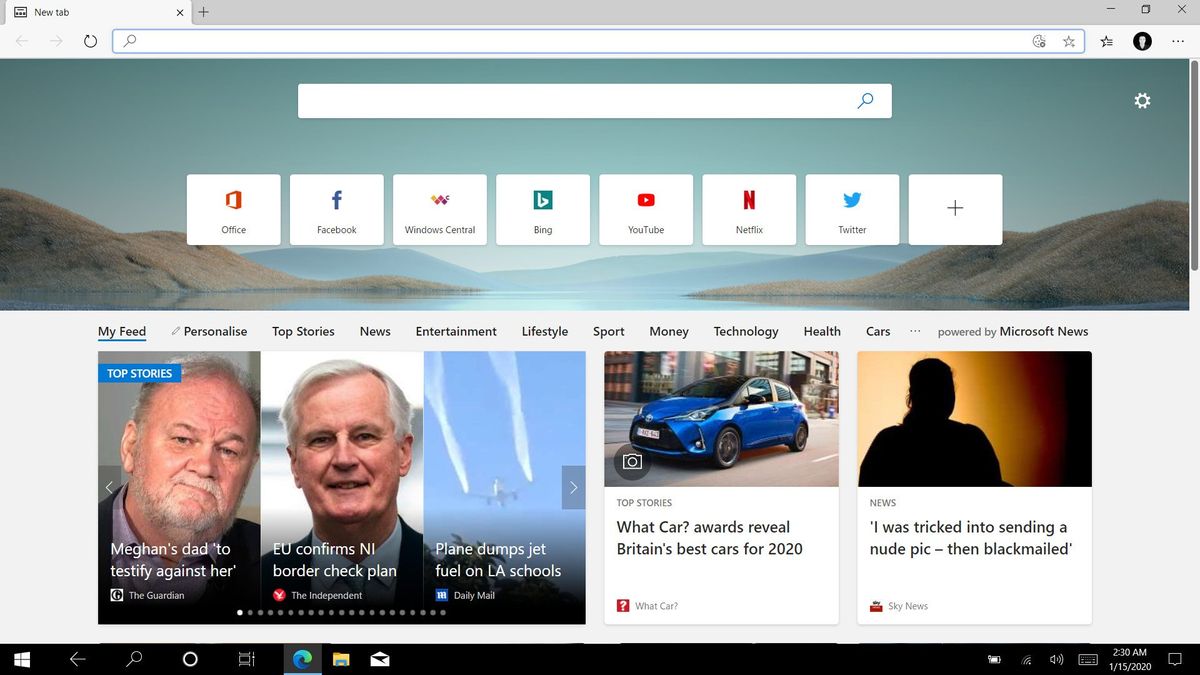The image size is (1200, 675).
Task: Open the browser profile avatar
Action: 1142,41
